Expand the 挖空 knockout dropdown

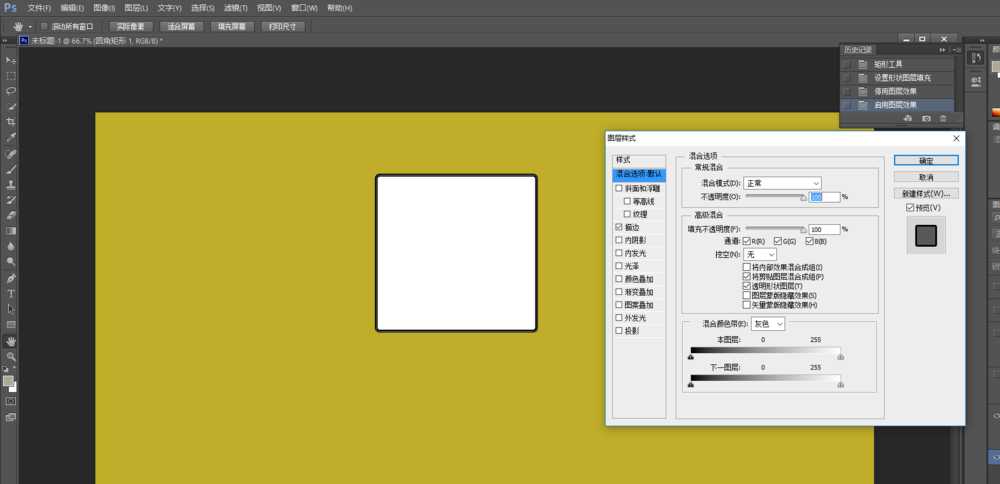(759, 255)
